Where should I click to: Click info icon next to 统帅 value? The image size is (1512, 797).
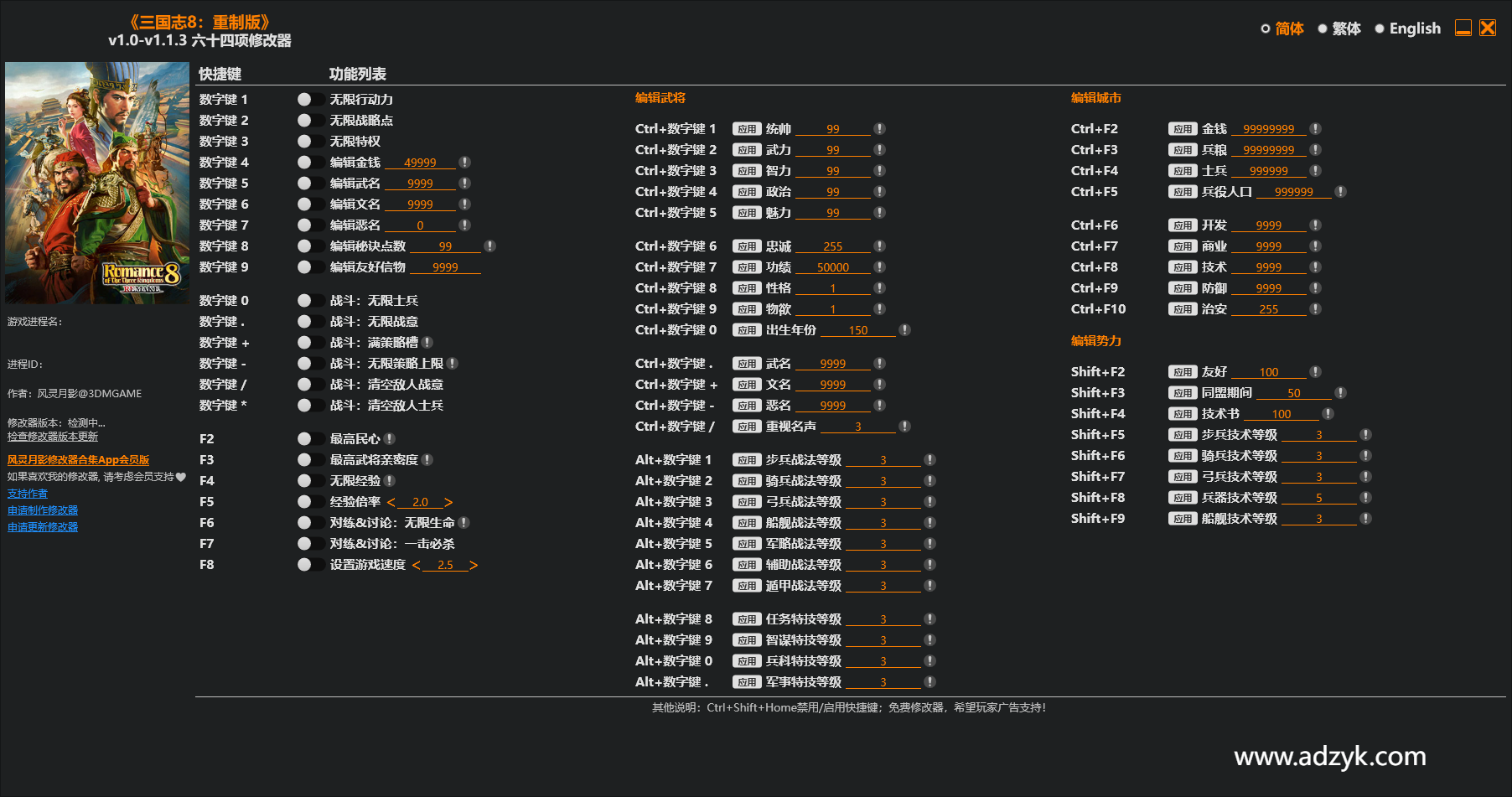tap(879, 129)
